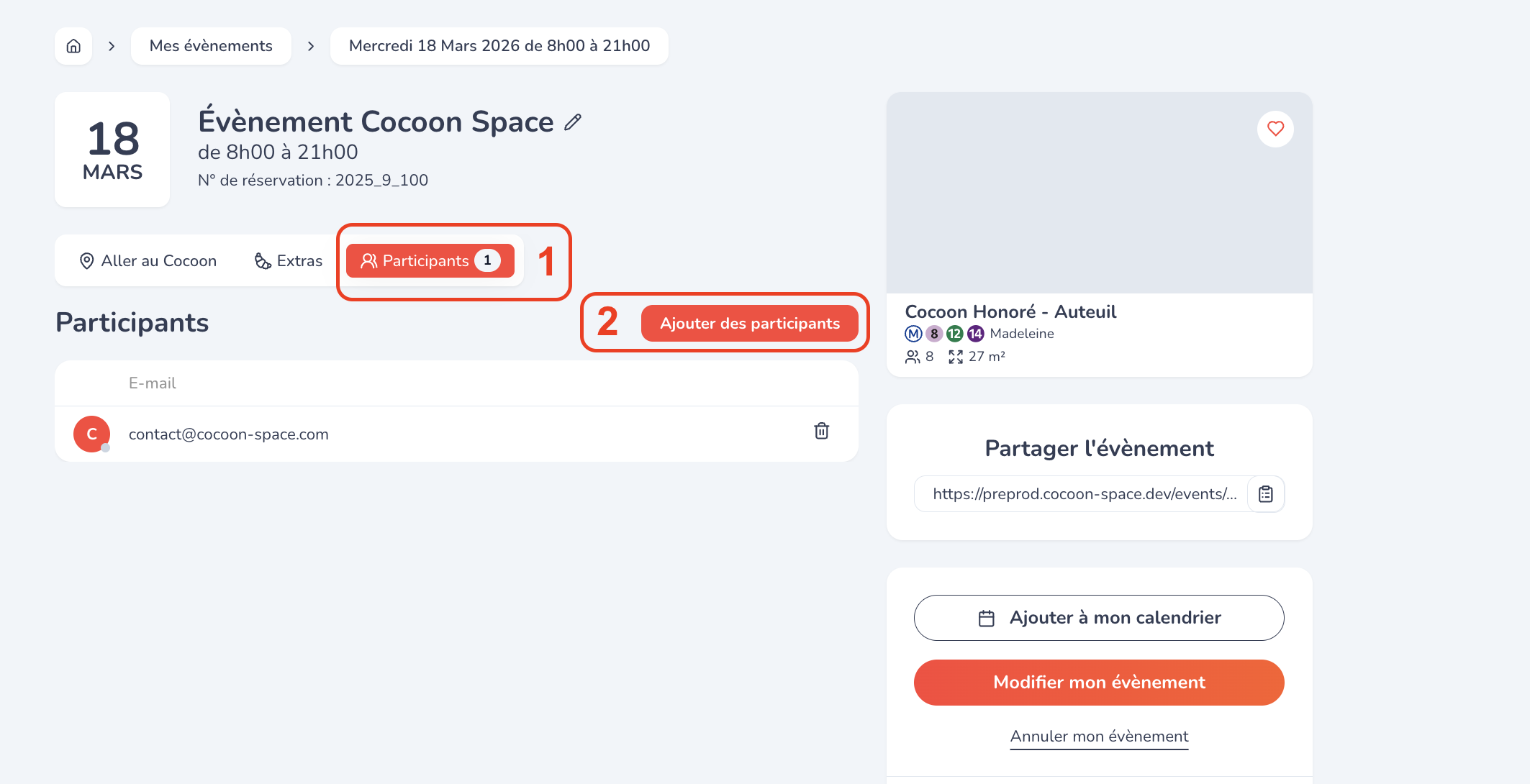Click the home icon in breadcrumb

click(x=73, y=46)
